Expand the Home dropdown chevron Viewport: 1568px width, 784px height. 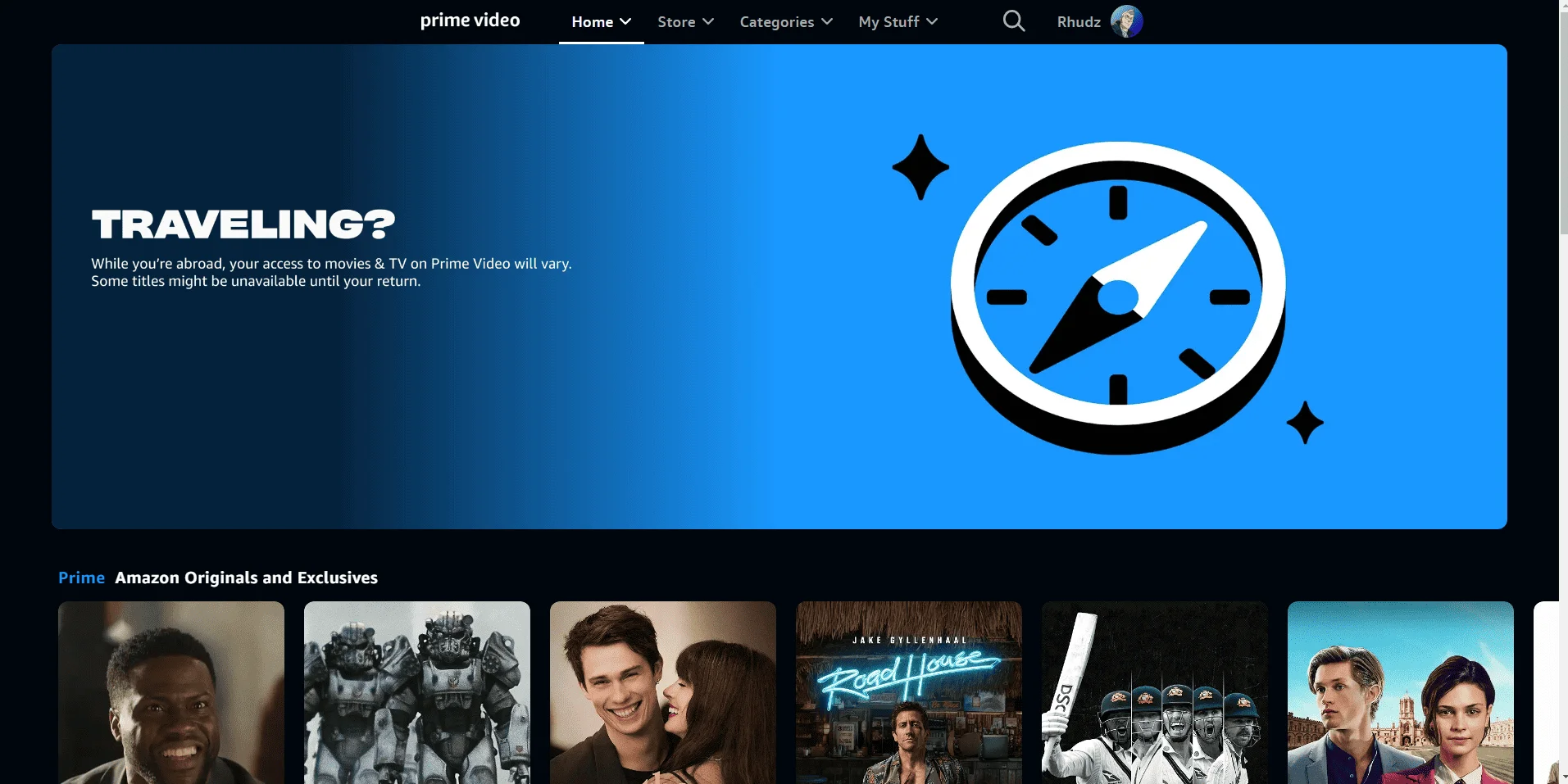pos(625,21)
